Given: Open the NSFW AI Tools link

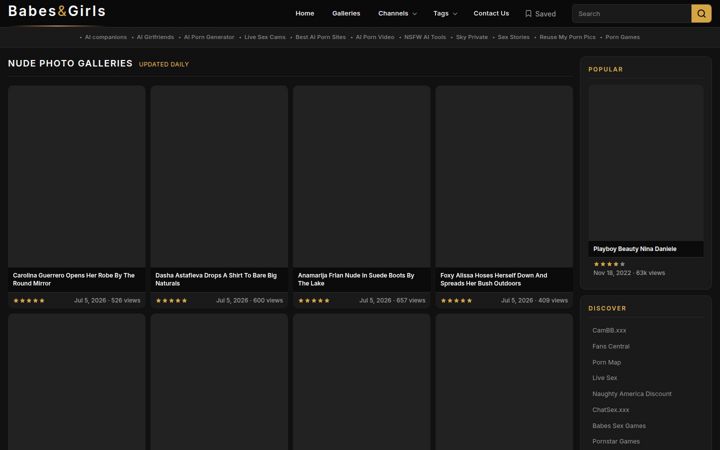Looking at the screenshot, I should 425,37.
